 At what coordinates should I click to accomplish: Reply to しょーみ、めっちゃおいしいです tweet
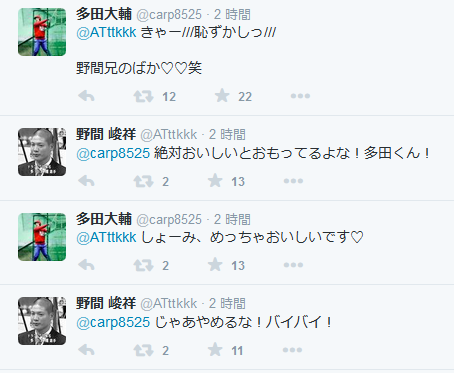pos(86,265)
